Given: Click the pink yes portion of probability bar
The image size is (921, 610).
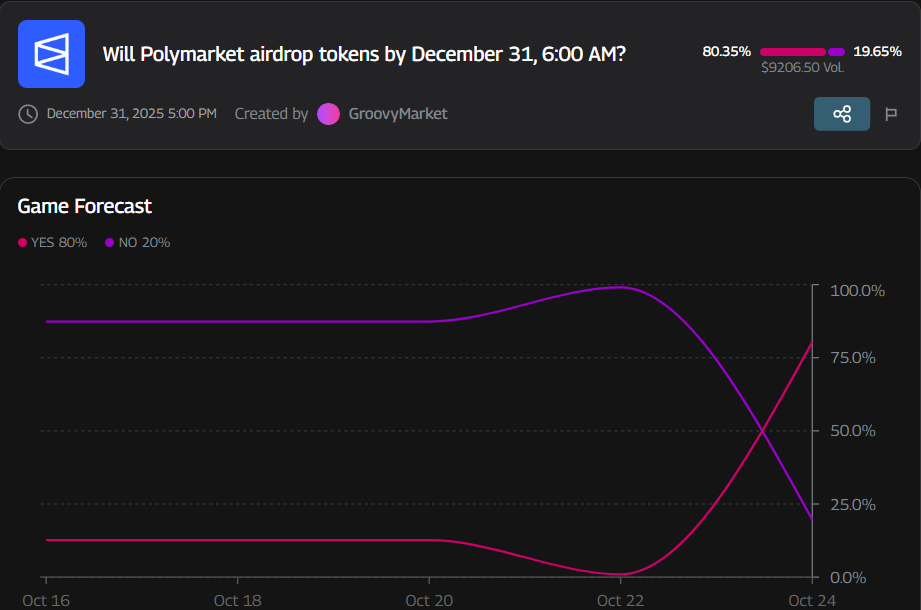Looking at the screenshot, I should [x=792, y=52].
